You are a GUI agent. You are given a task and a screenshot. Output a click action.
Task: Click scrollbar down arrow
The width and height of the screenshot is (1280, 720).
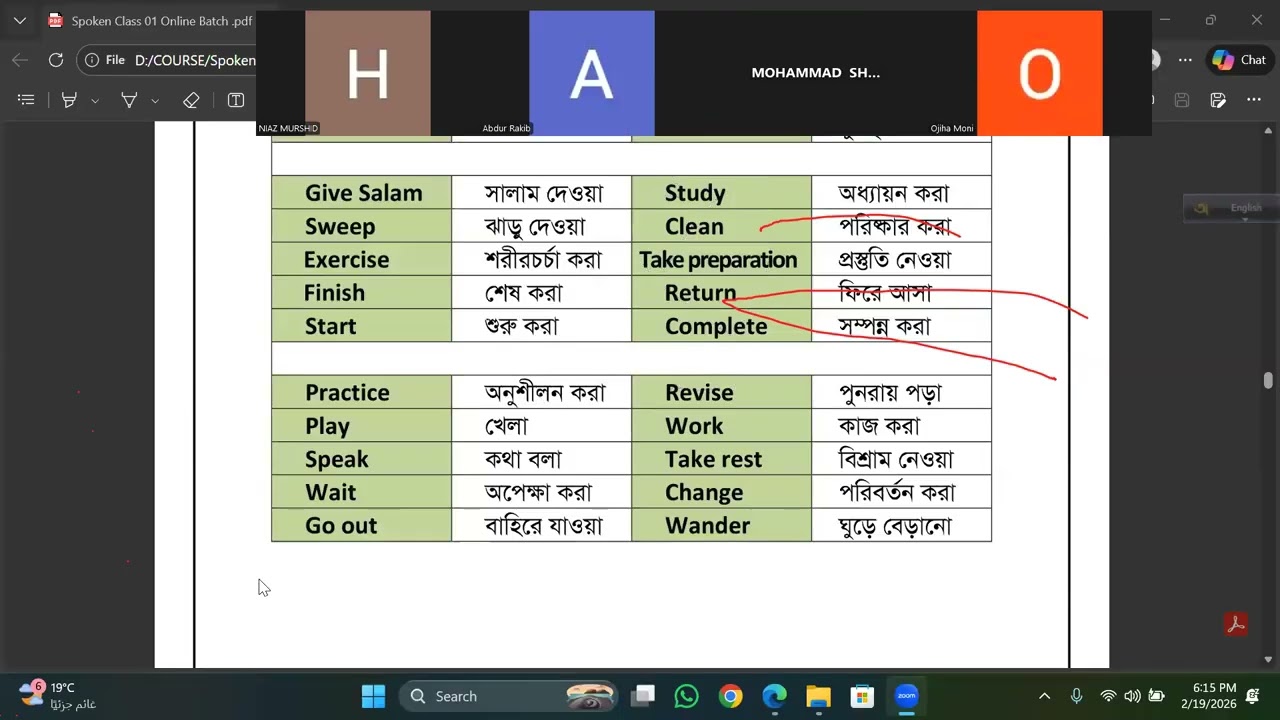pyautogui.click(x=1268, y=660)
